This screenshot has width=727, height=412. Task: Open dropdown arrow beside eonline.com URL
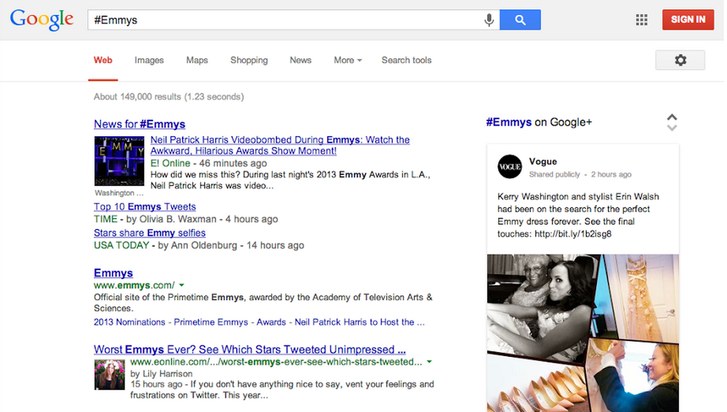pyautogui.click(x=428, y=361)
